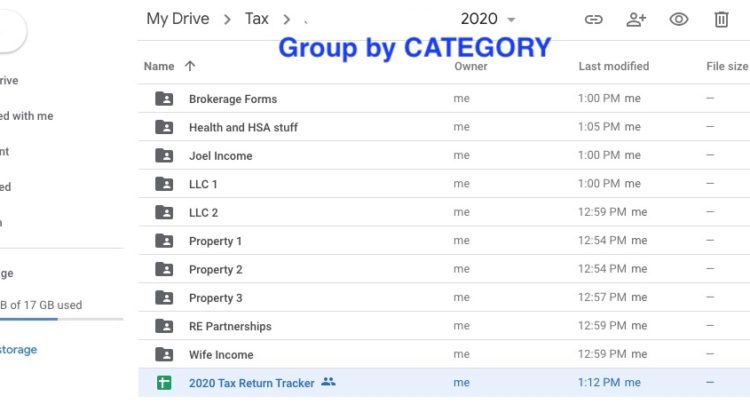Navigate to the Tax breadcrumb folder
Screen dimensions: 750x420
[256, 19]
